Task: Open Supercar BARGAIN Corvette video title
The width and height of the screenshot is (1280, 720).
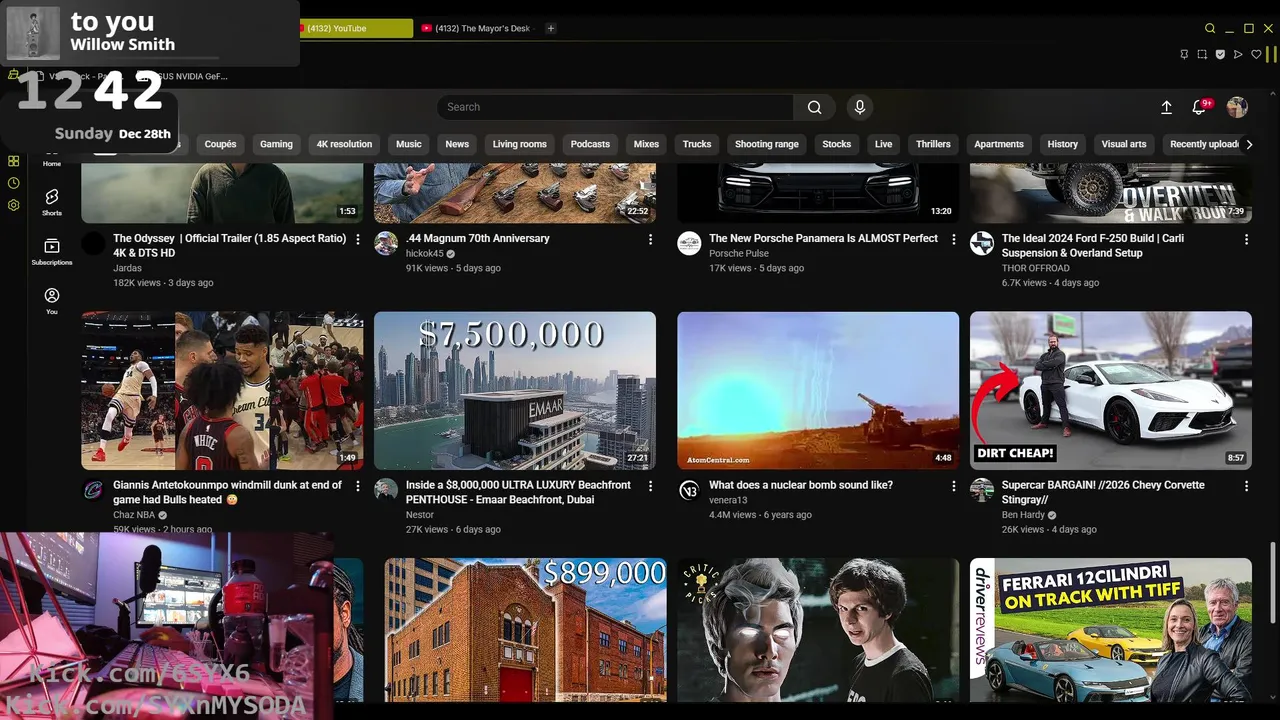Action: [x=1103, y=492]
